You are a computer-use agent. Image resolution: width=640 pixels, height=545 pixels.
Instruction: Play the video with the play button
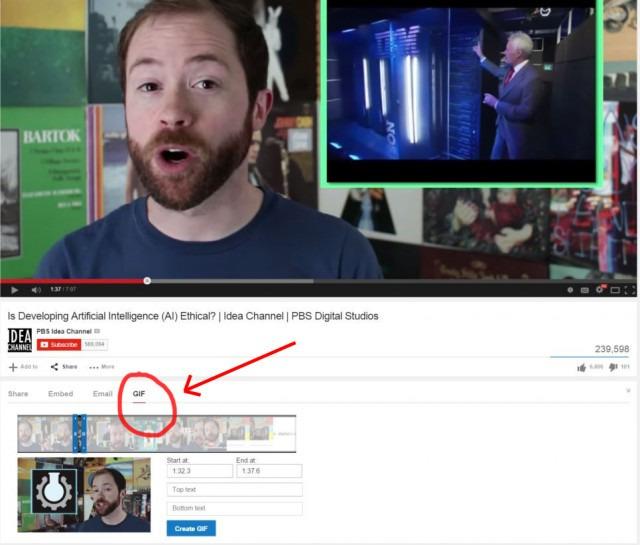[x=15, y=290]
